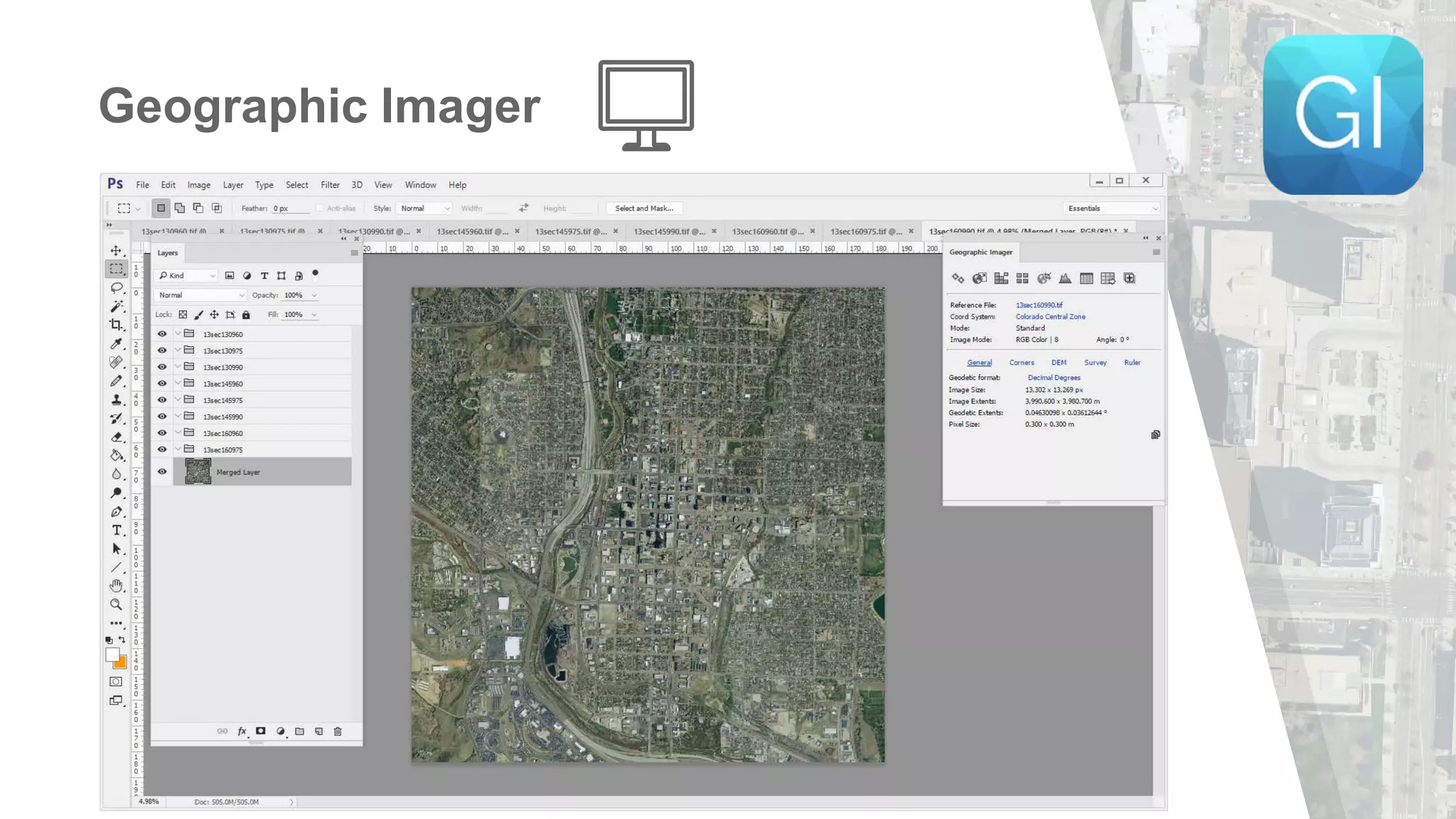
Task: Open the Essentials workspace dropdown
Action: pyautogui.click(x=1113, y=208)
